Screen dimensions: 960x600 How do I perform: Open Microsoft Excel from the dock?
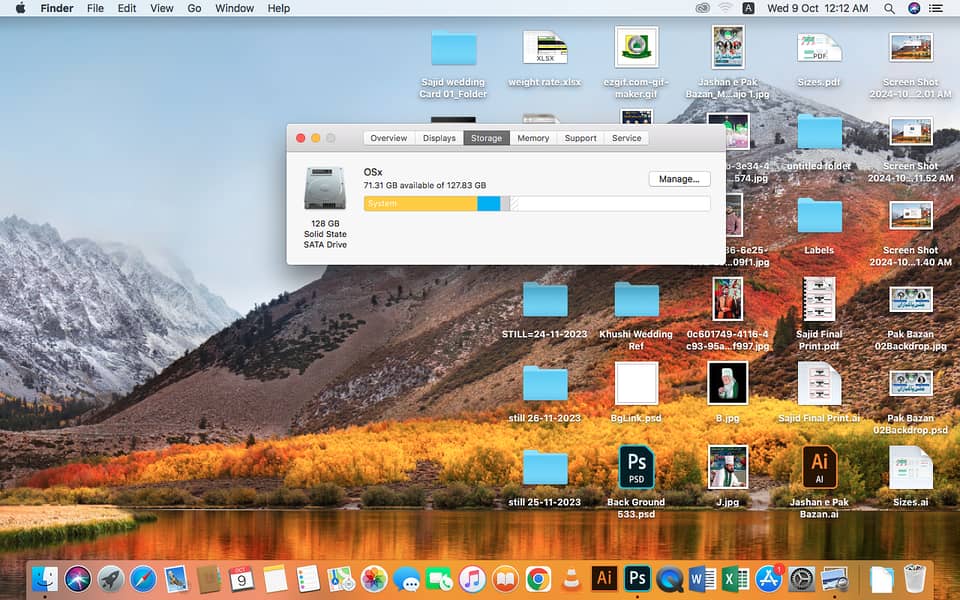[735, 578]
